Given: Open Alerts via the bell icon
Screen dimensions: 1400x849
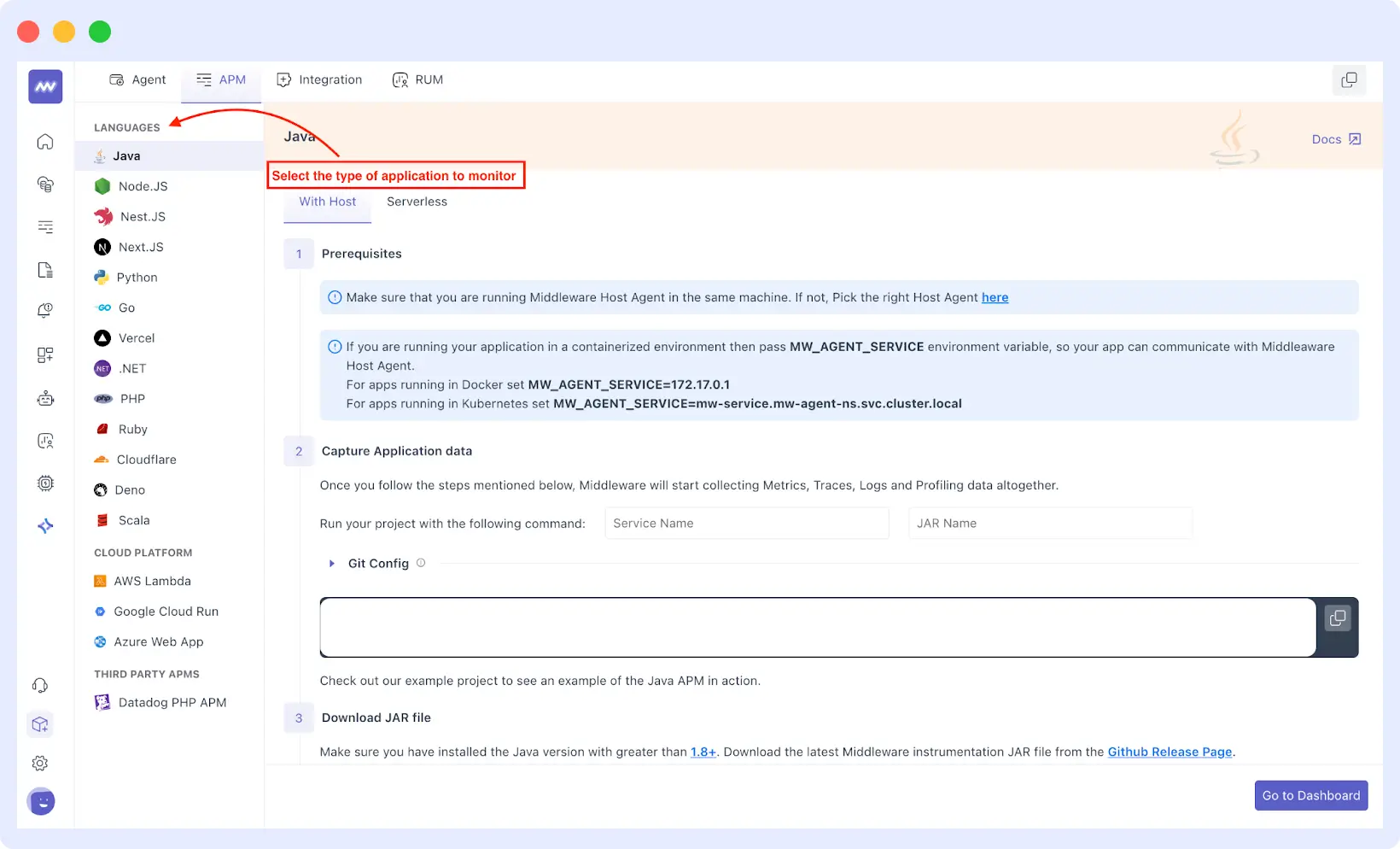Looking at the screenshot, I should click(44, 311).
